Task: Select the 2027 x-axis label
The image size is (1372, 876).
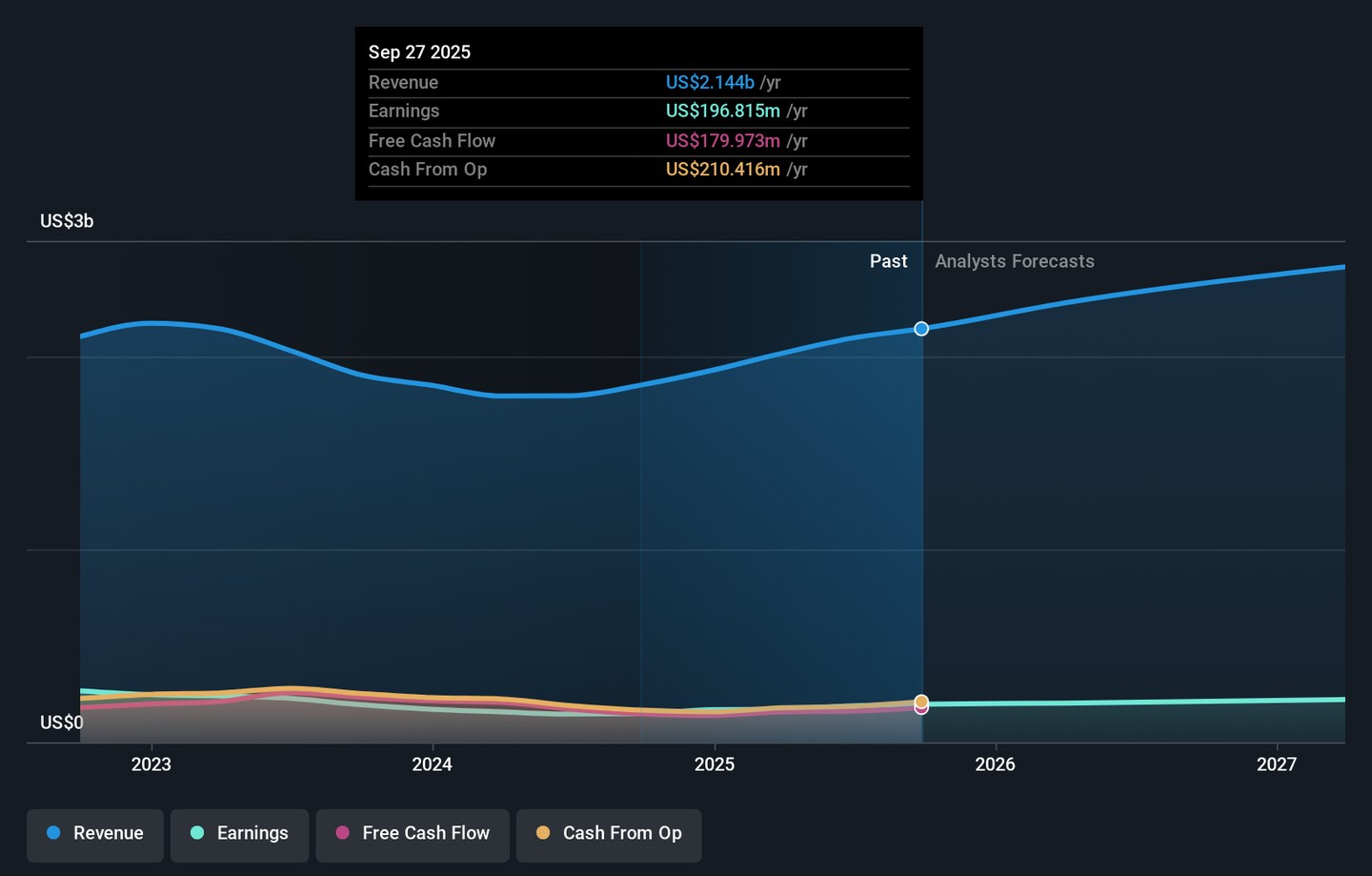Action: (x=1276, y=764)
